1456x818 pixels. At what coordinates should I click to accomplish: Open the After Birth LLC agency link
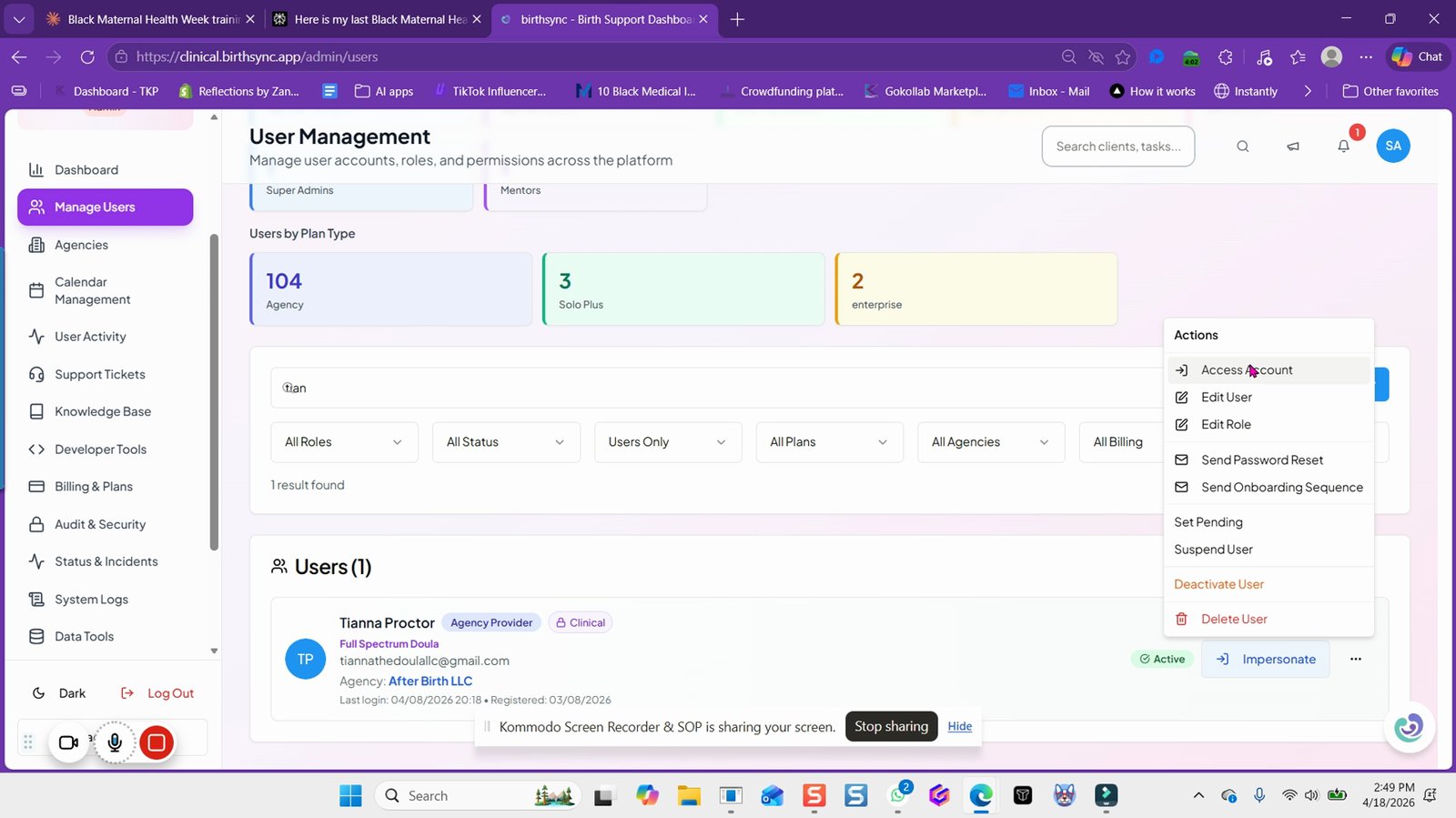(x=430, y=682)
